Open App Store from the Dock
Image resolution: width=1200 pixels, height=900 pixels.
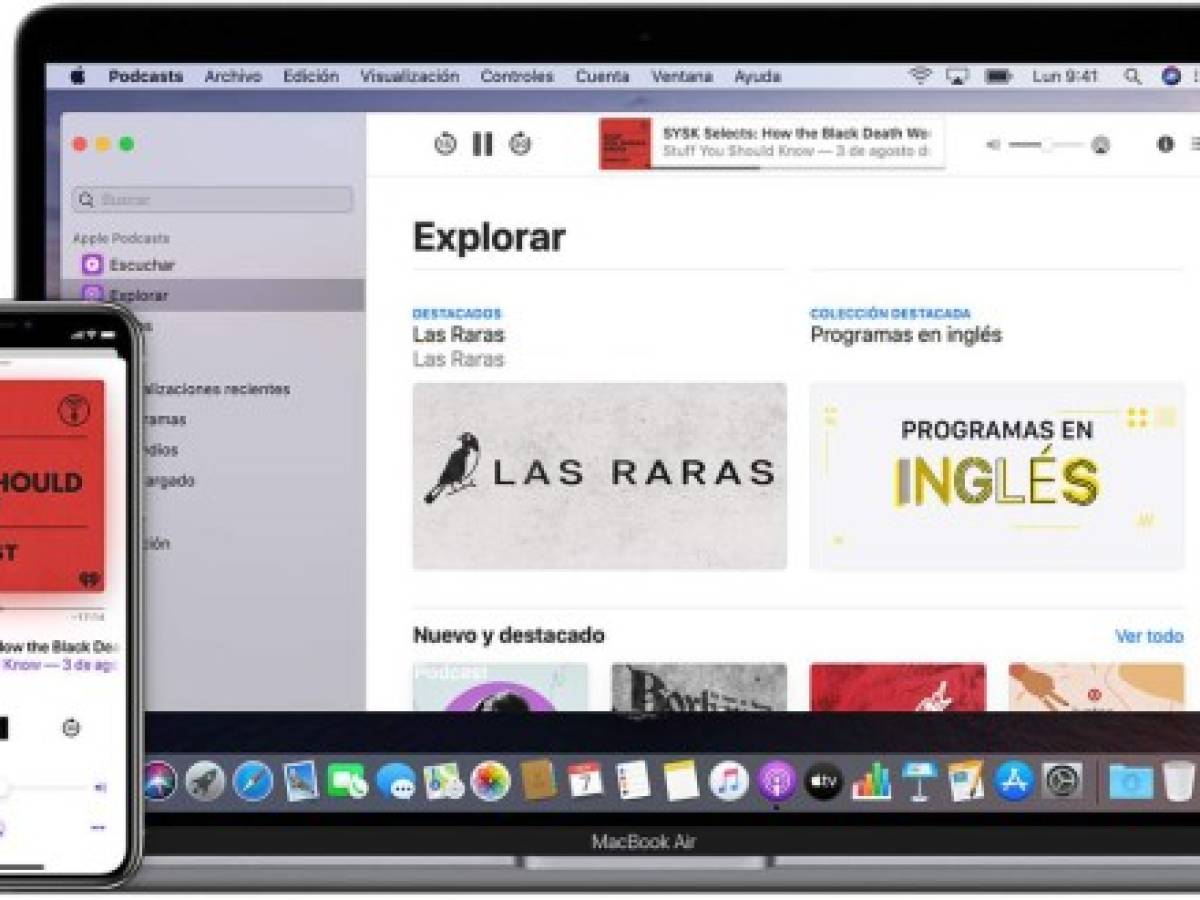pyautogui.click(x=1014, y=781)
